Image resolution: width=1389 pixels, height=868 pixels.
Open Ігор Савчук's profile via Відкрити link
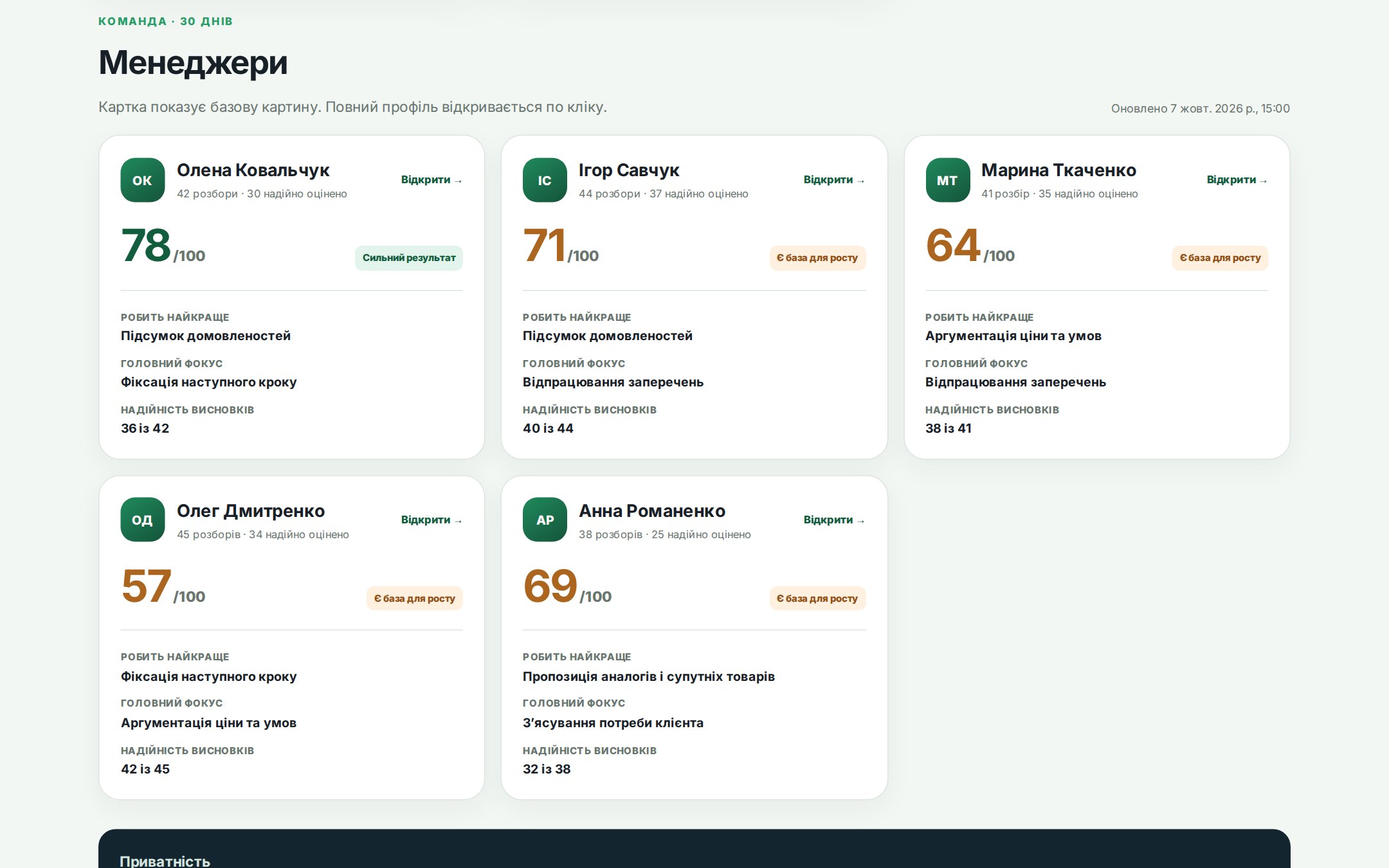coord(834,180)
